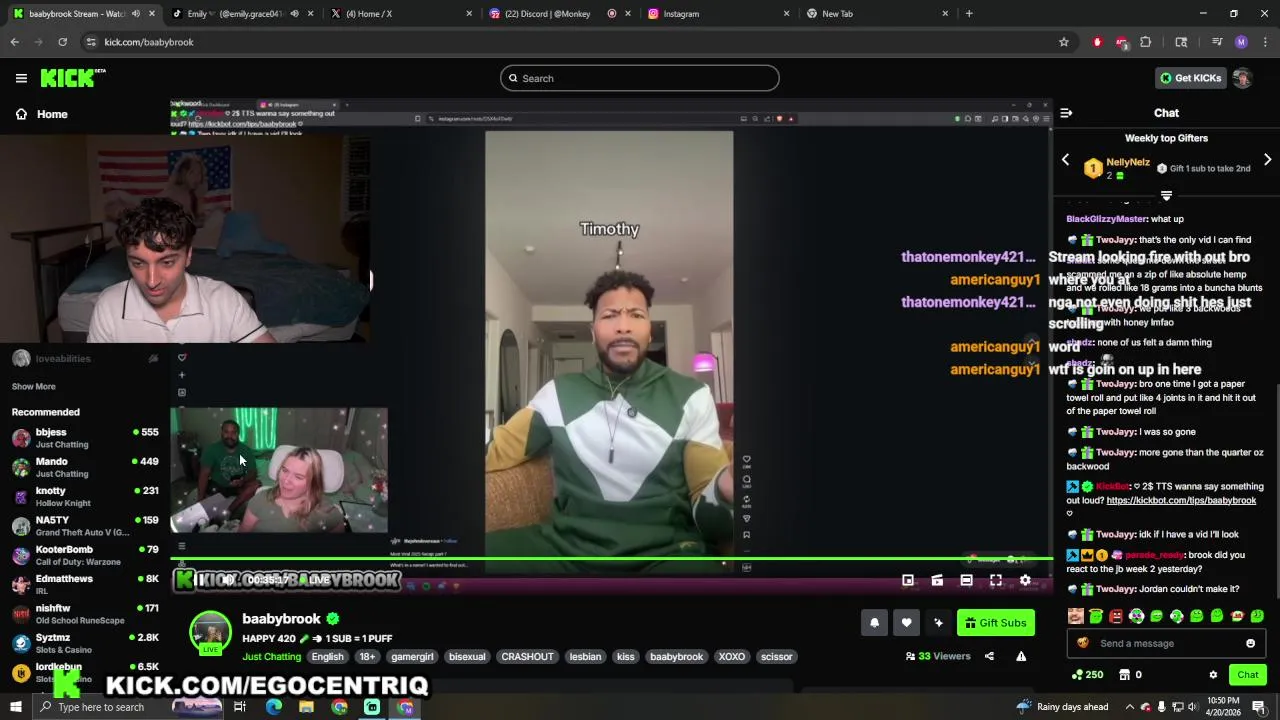Bookmark this page with star icon
This screenshot has width=1280, height=720.
(1064, 42)
